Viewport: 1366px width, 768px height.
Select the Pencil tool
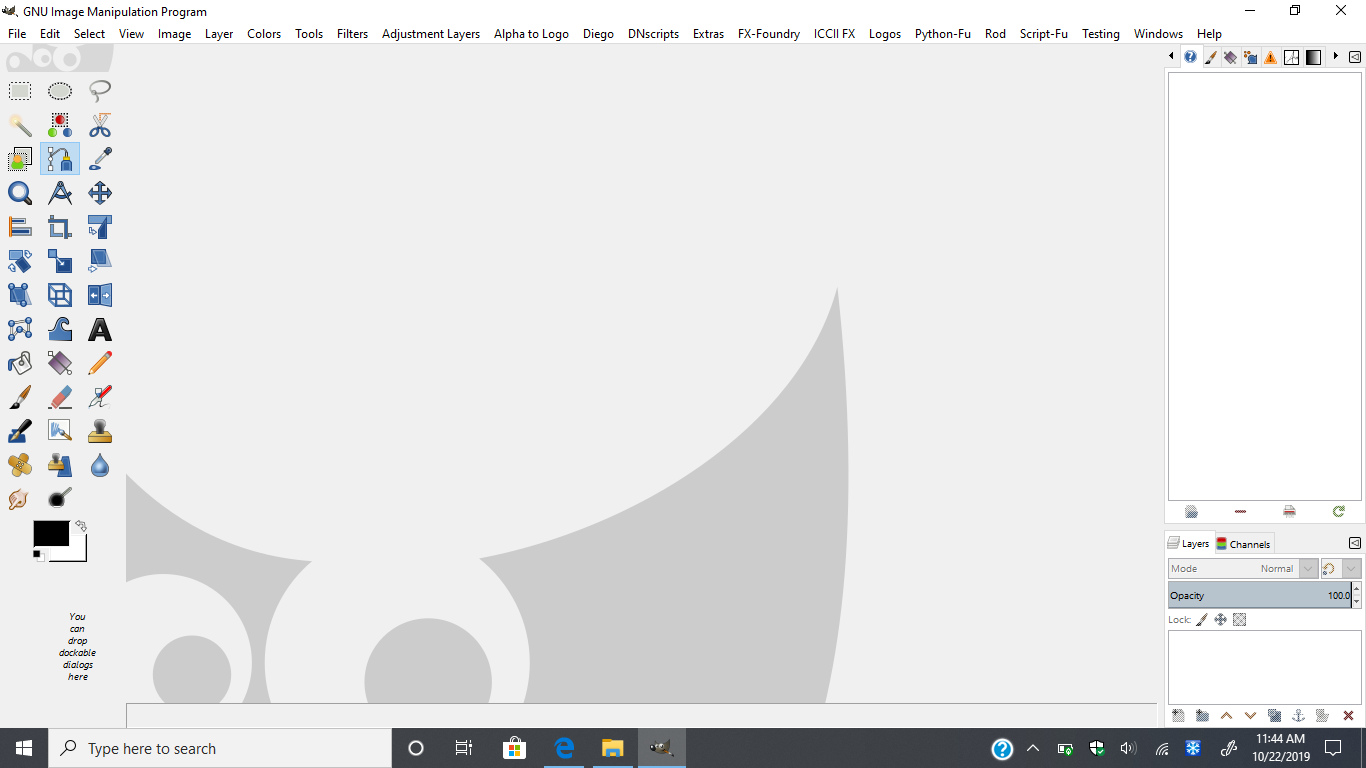click(100, 363)
